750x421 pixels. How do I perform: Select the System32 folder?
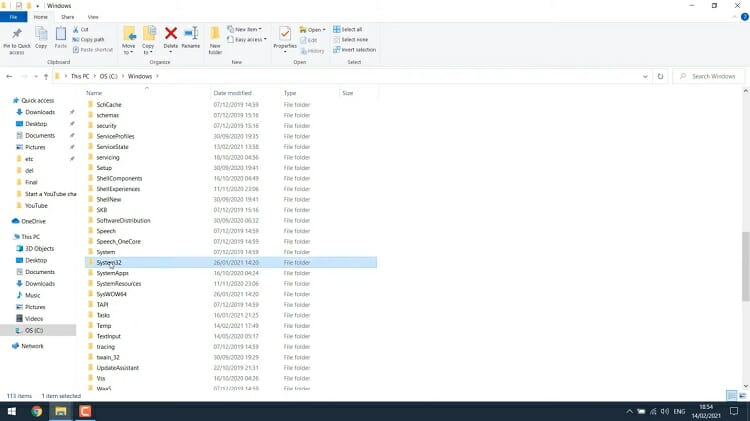(x=231, y=263)
